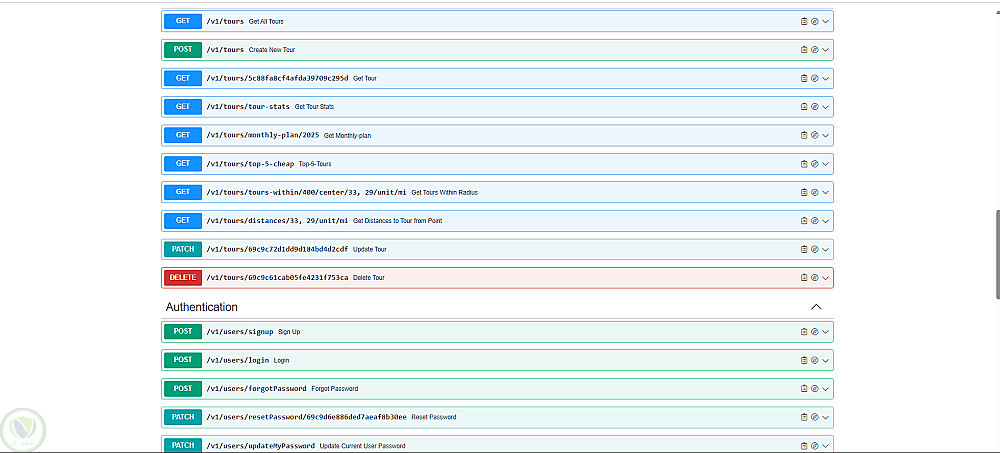Click the clipboard icon on Get Tours Within Radius row
Viewport: 1000px width, 453px height.
[804, 192]
